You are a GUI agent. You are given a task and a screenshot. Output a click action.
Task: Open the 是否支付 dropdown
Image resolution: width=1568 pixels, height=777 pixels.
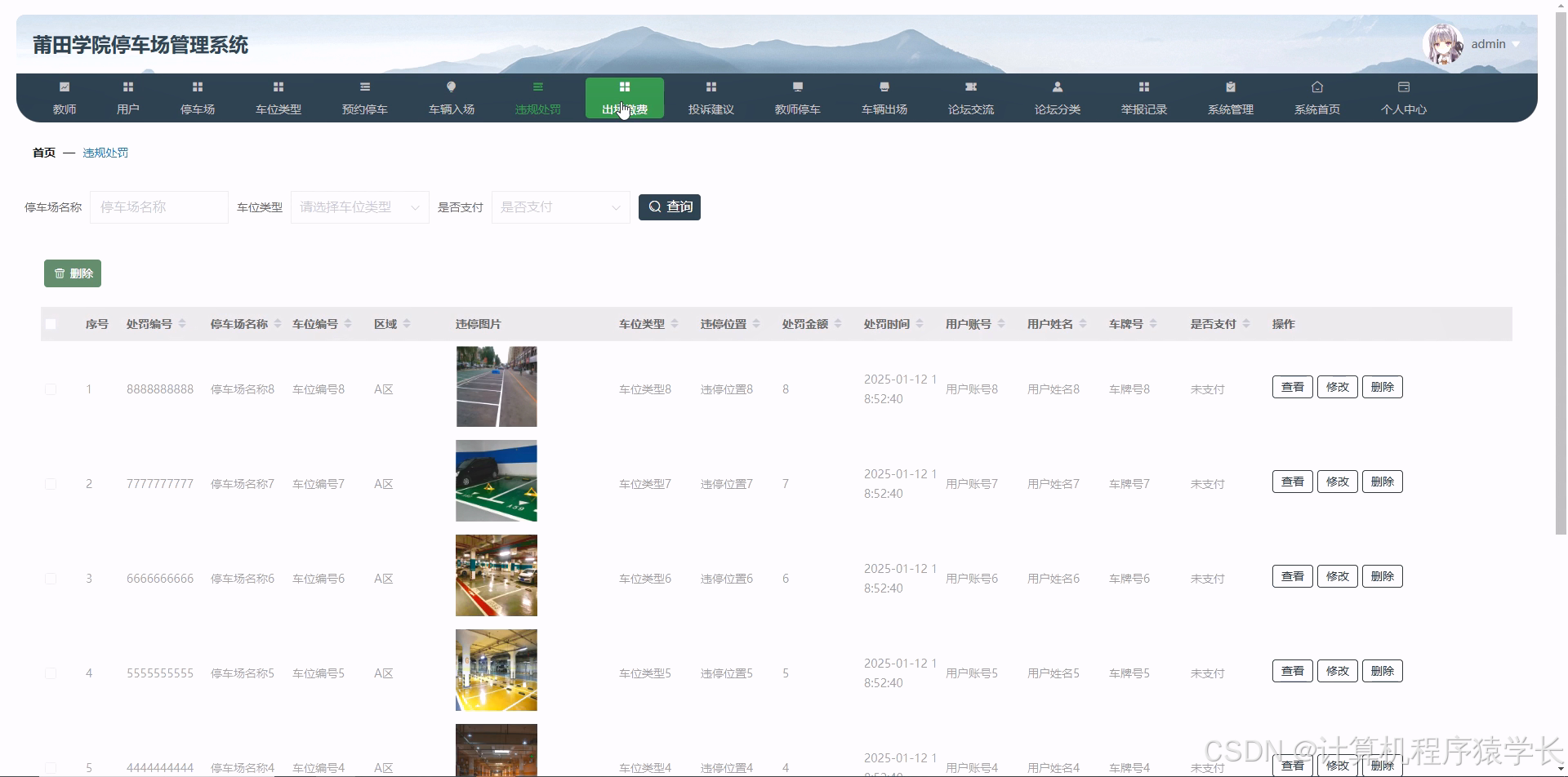(561, 207)
